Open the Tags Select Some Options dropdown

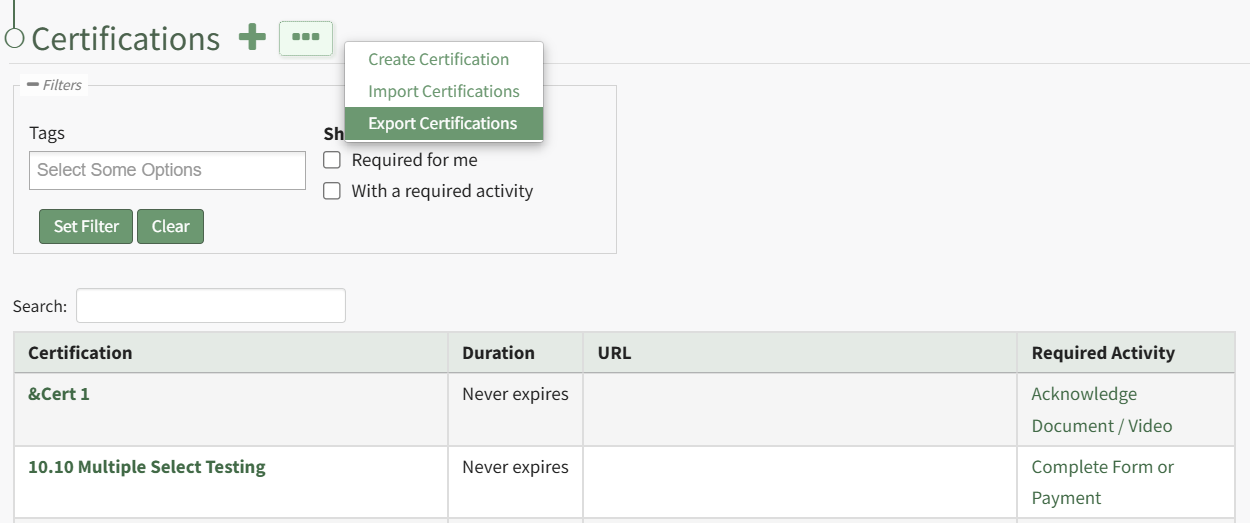(x=167, y=170)
